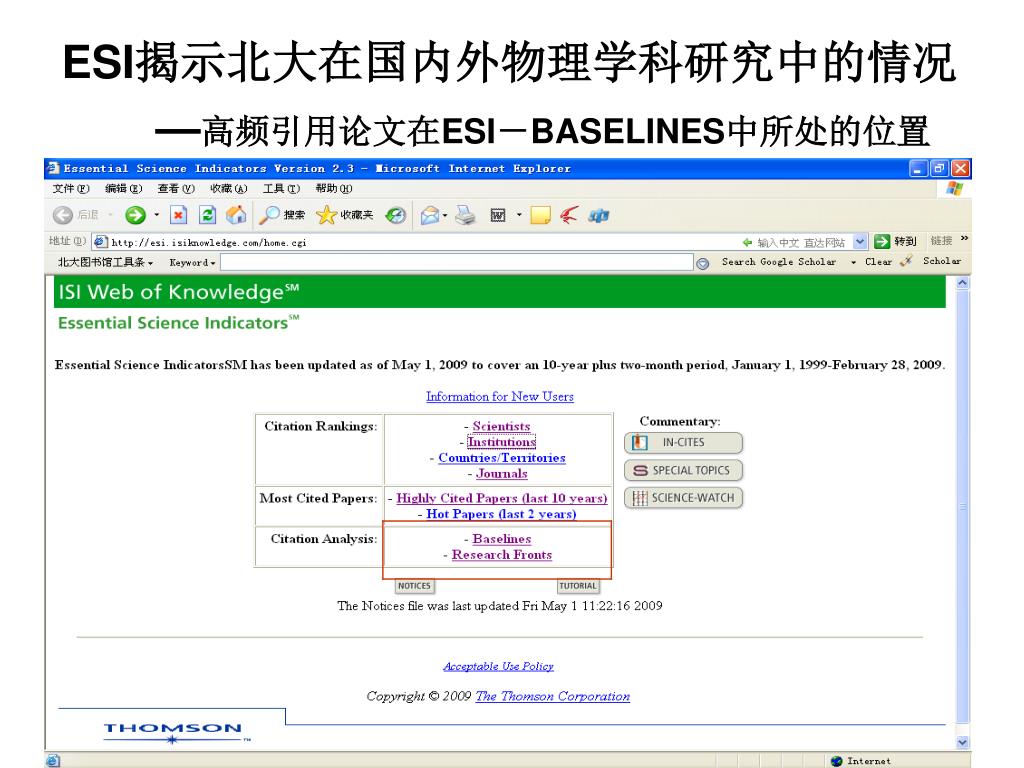Refresh the page with the green refresh icon
1024x768 pixels.
click(208, 215)
